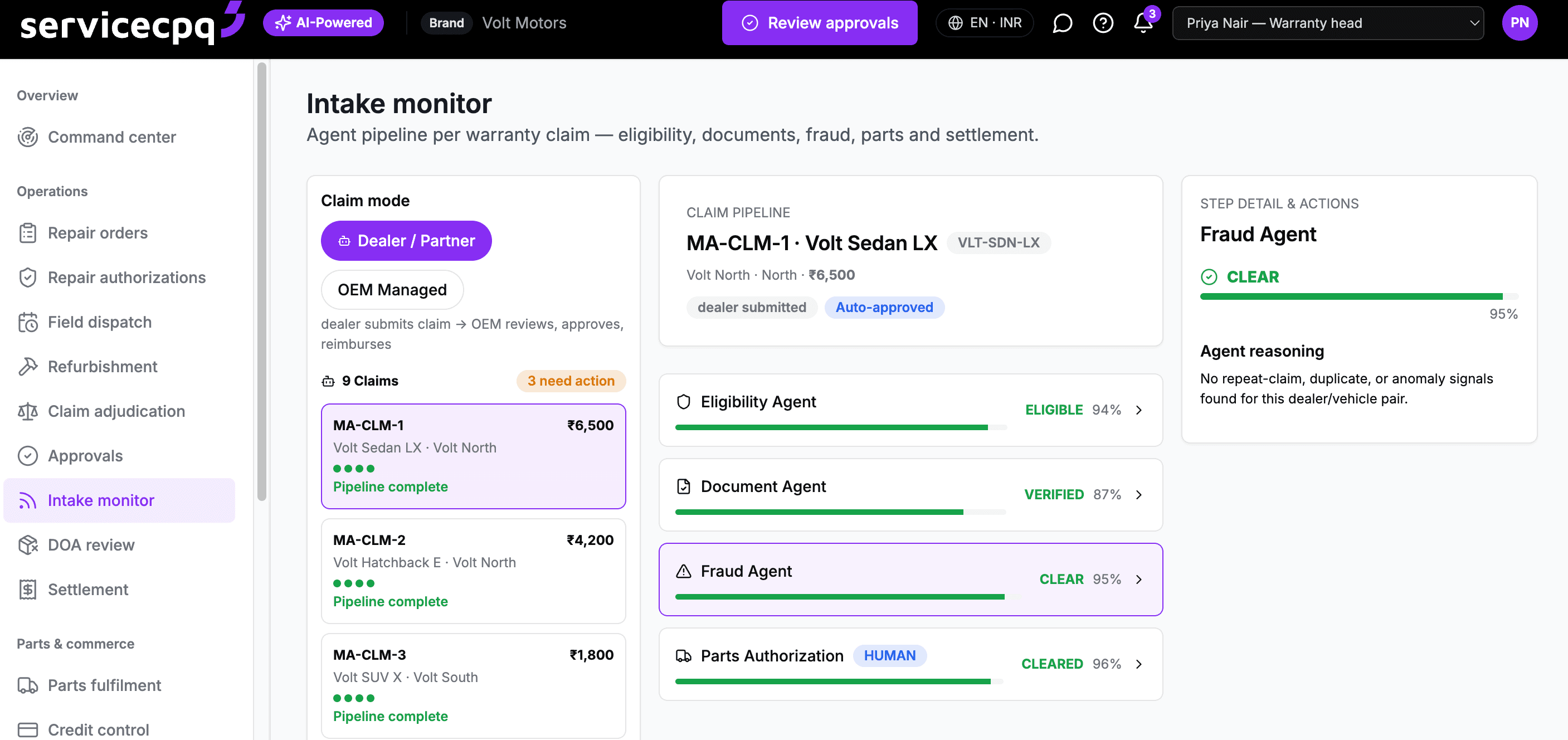1568x740 pixels.
Task: Expand the Document Agent chevron
Action: pyautogui.click(x=1138, y=495)
